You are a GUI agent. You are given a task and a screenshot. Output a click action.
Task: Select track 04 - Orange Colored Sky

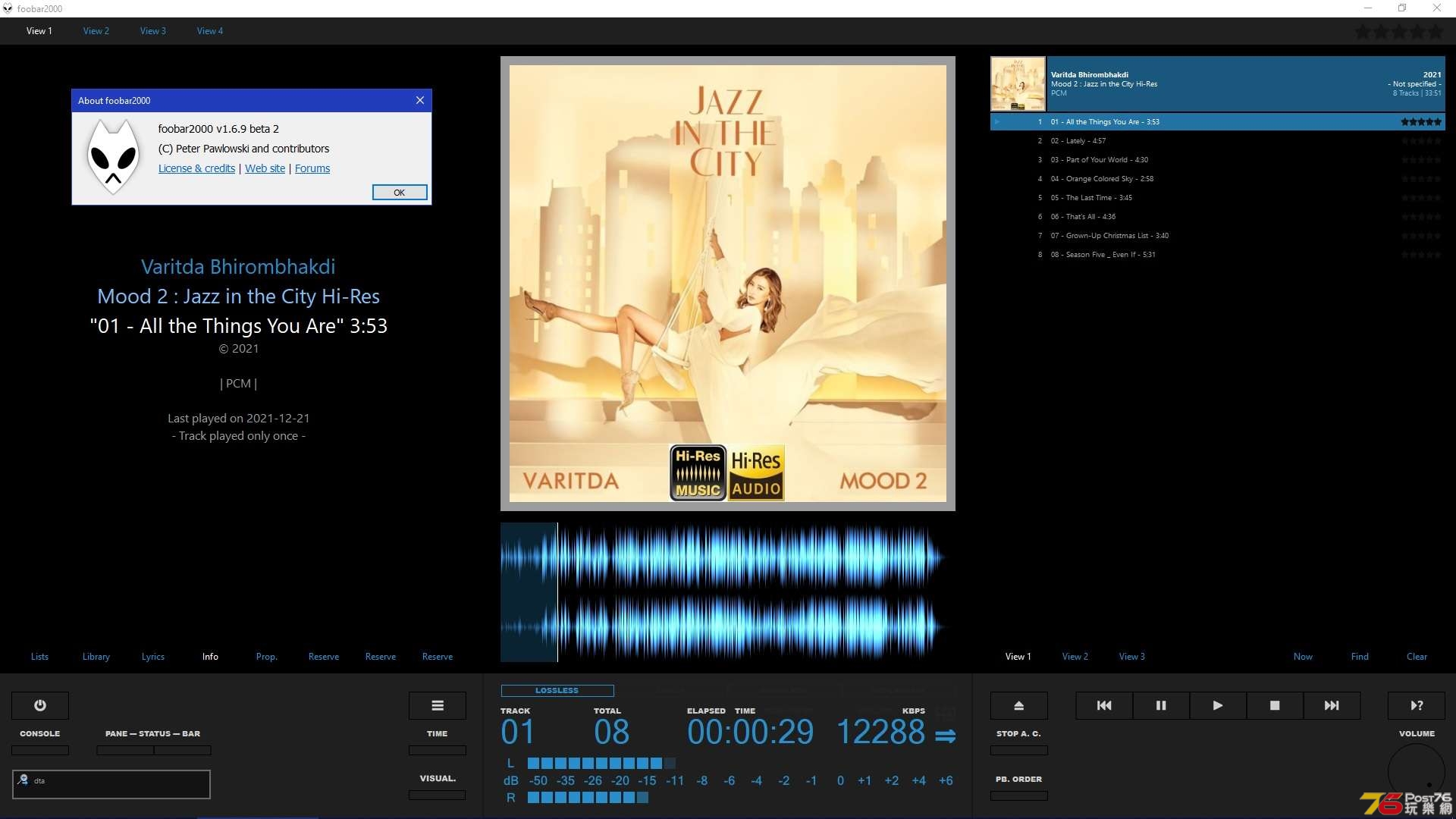coord(1217,179)
